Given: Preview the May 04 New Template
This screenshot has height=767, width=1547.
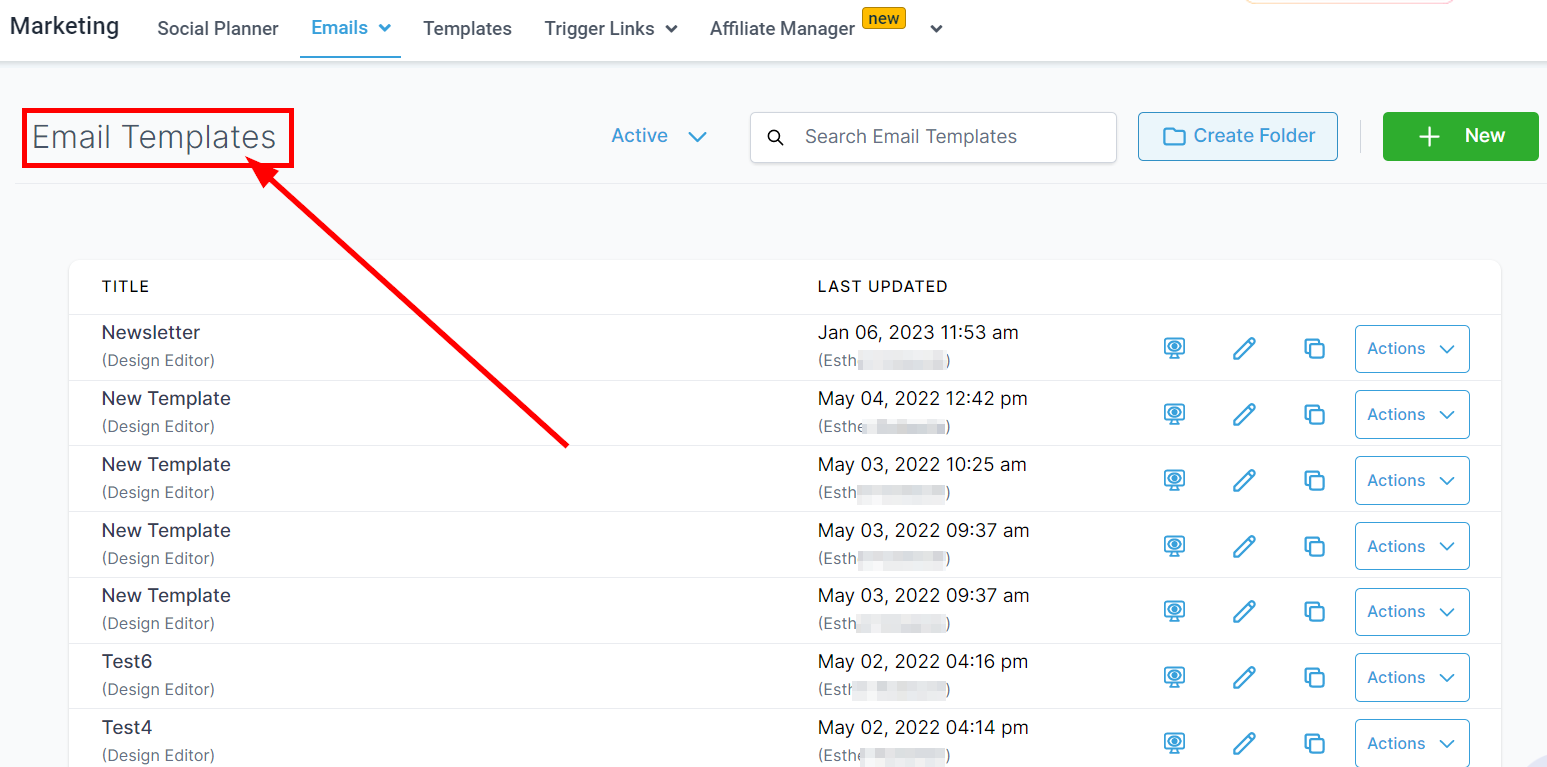Looking at the screenshot, I should pos(1174,414).
